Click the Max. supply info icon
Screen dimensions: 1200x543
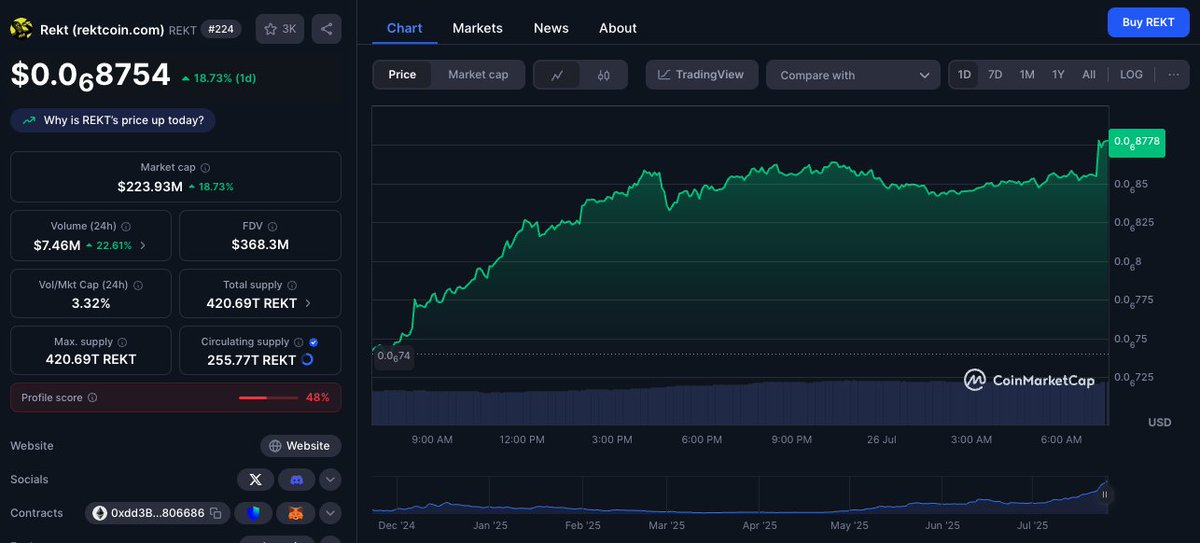pos(122,342)
